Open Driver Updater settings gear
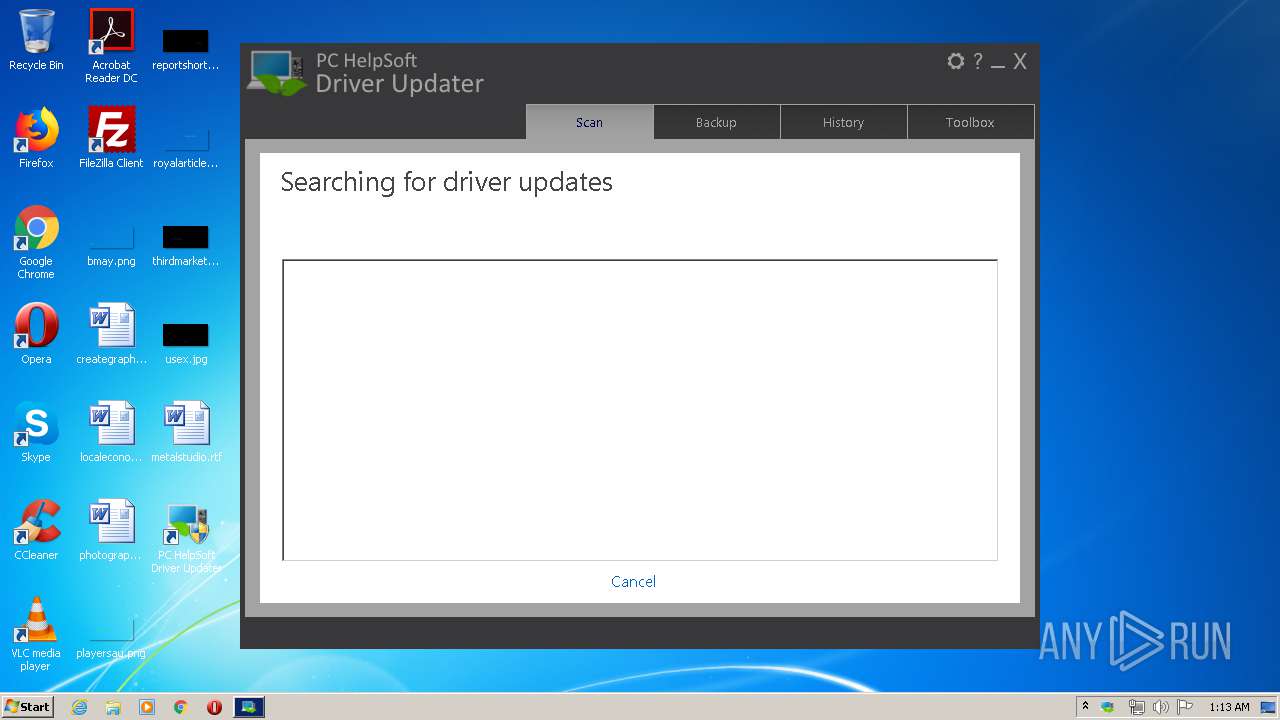 point(955,61)
